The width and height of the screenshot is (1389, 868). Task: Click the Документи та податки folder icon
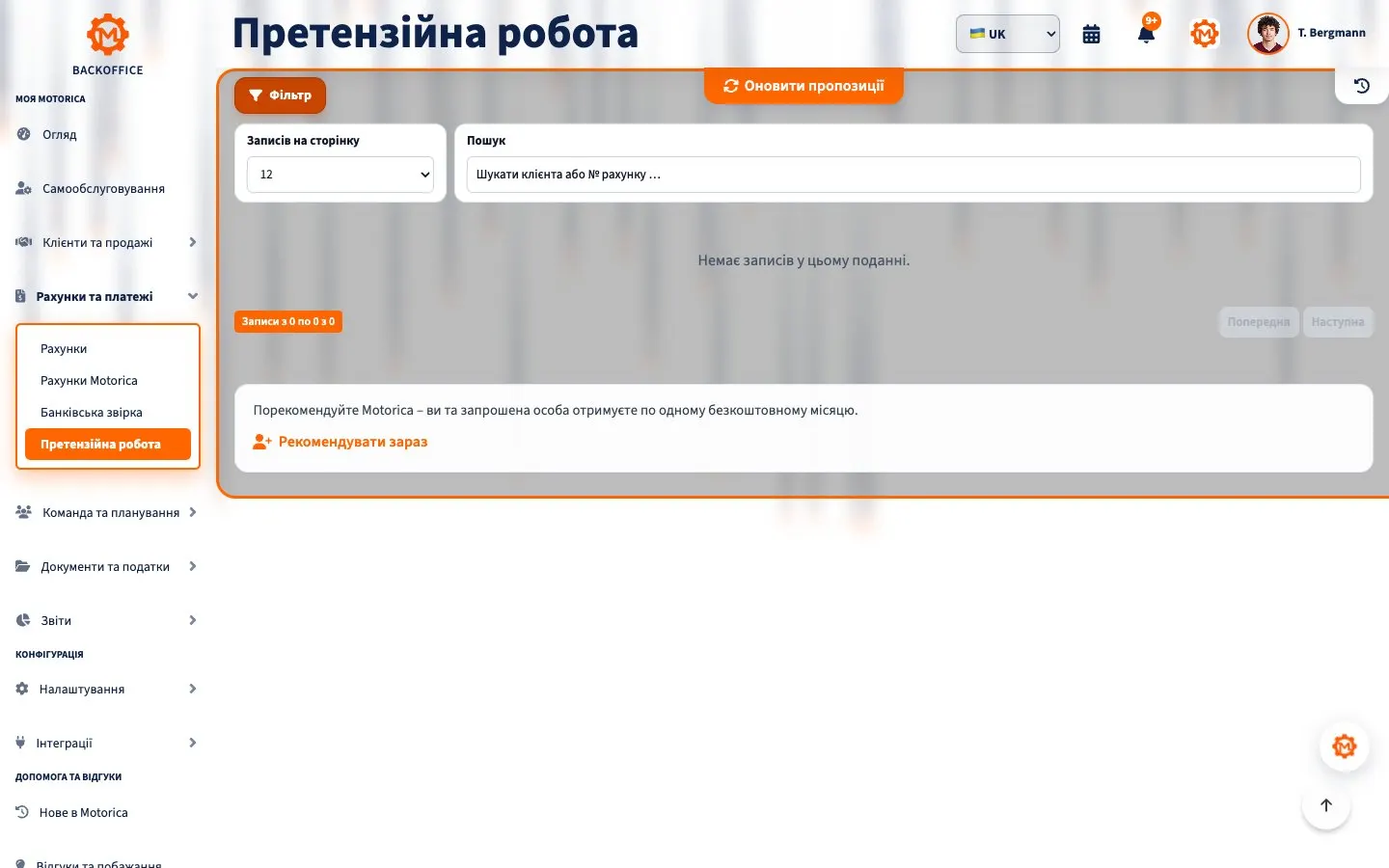pyautogui.click(x=23, y=566)
